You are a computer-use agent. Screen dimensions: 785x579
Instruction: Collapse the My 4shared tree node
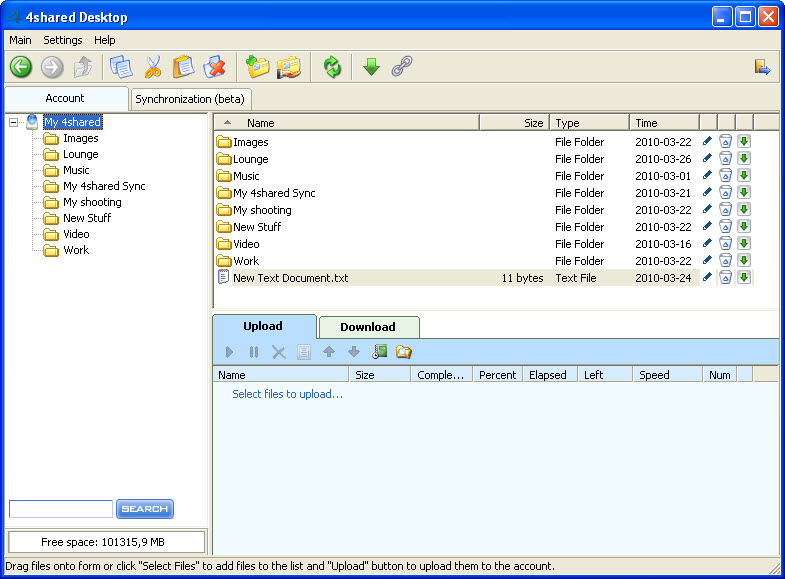(x=14, y=122)
